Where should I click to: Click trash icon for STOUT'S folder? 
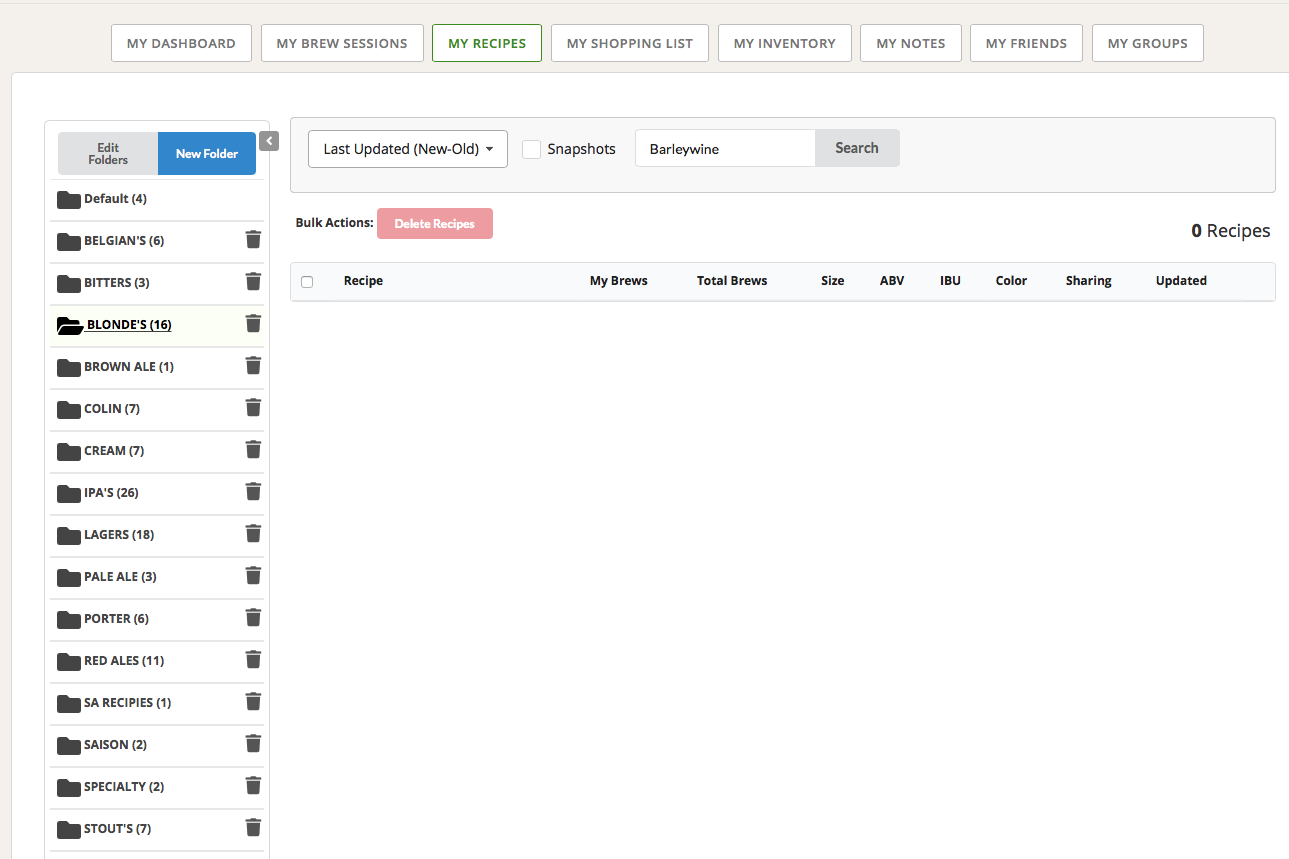point(253,828)
